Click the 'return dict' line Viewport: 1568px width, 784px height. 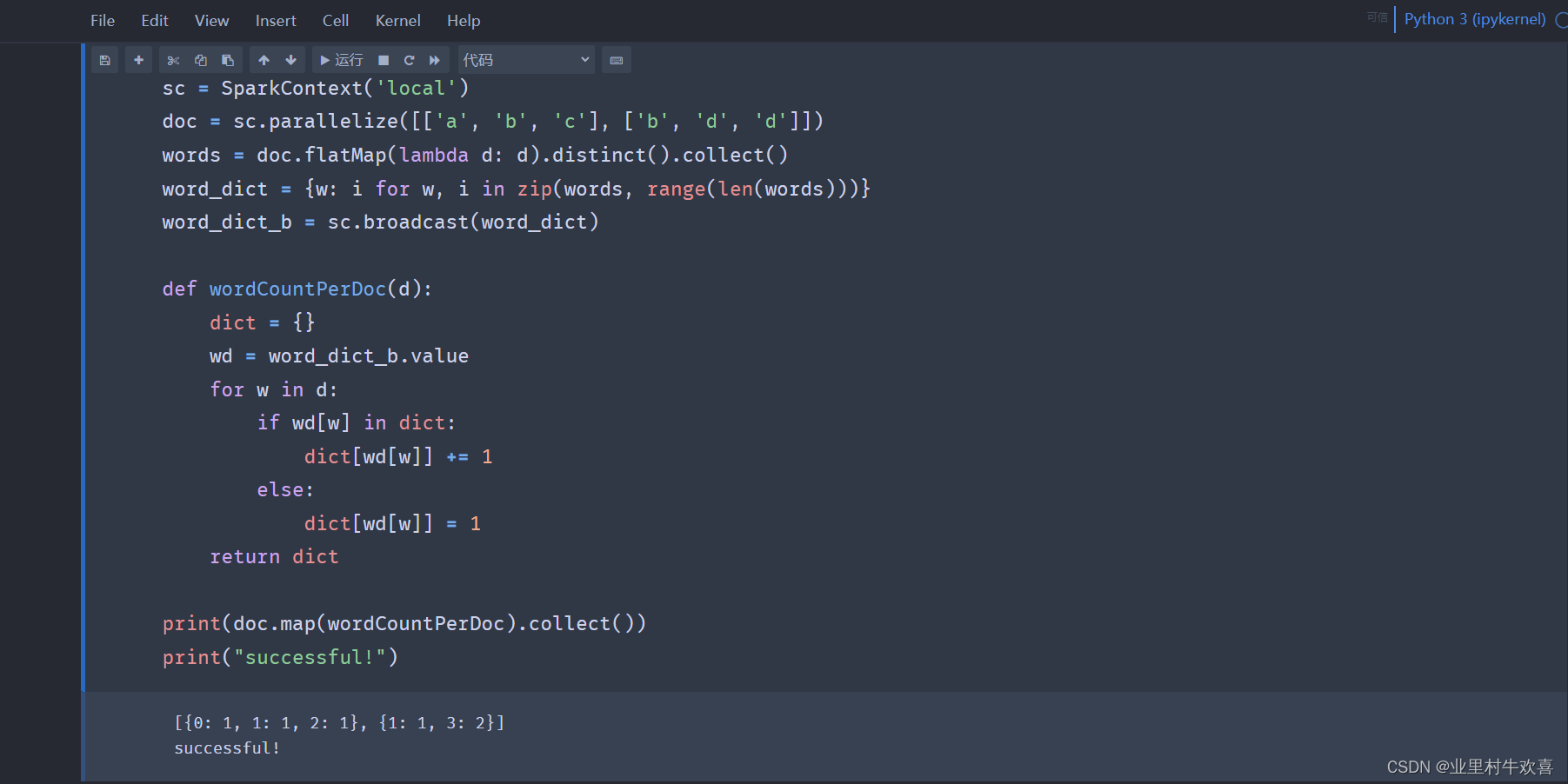point(274,556)
